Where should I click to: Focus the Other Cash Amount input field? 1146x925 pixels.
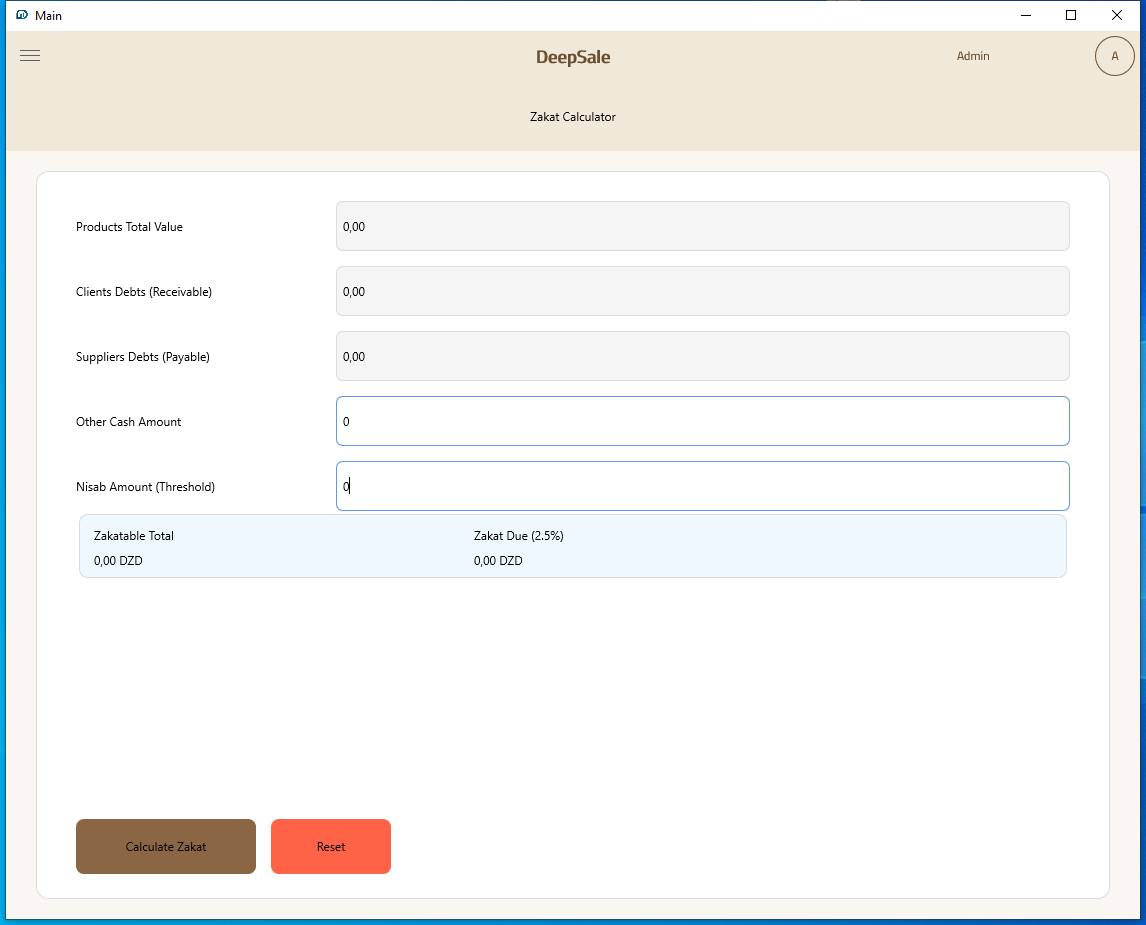tap(702, 421)
